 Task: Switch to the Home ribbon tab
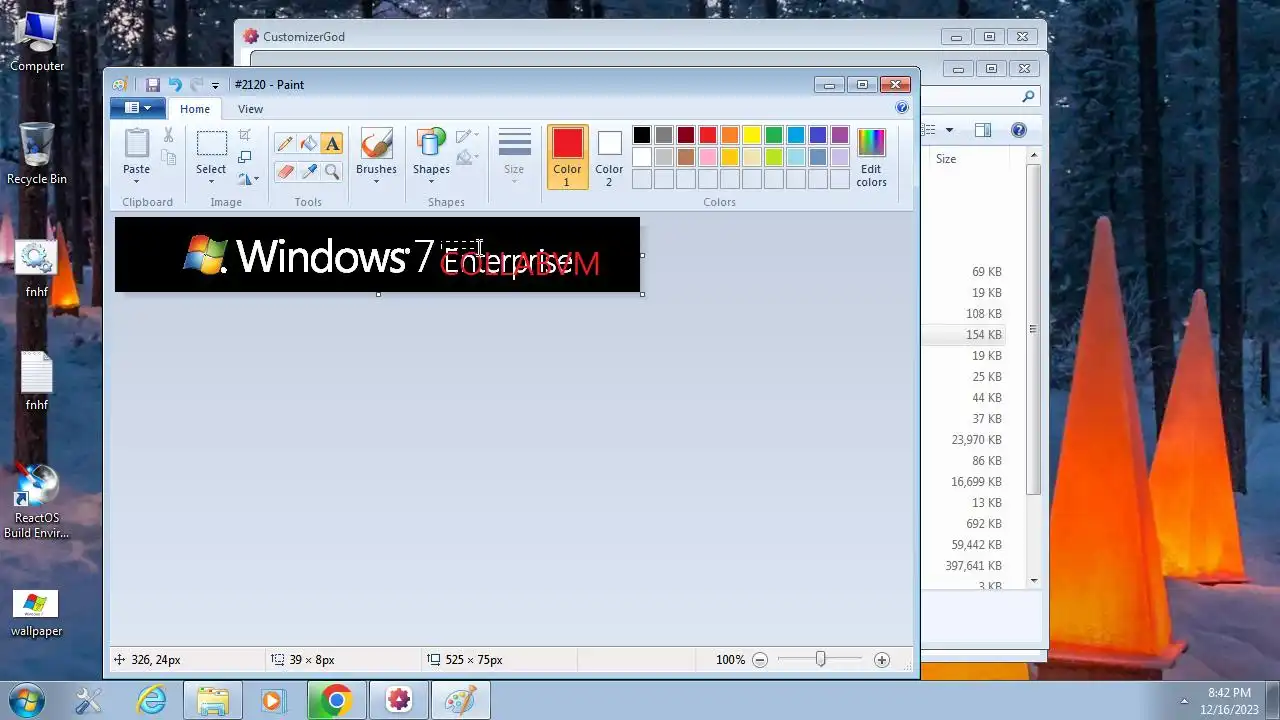(x=195, y=109)
